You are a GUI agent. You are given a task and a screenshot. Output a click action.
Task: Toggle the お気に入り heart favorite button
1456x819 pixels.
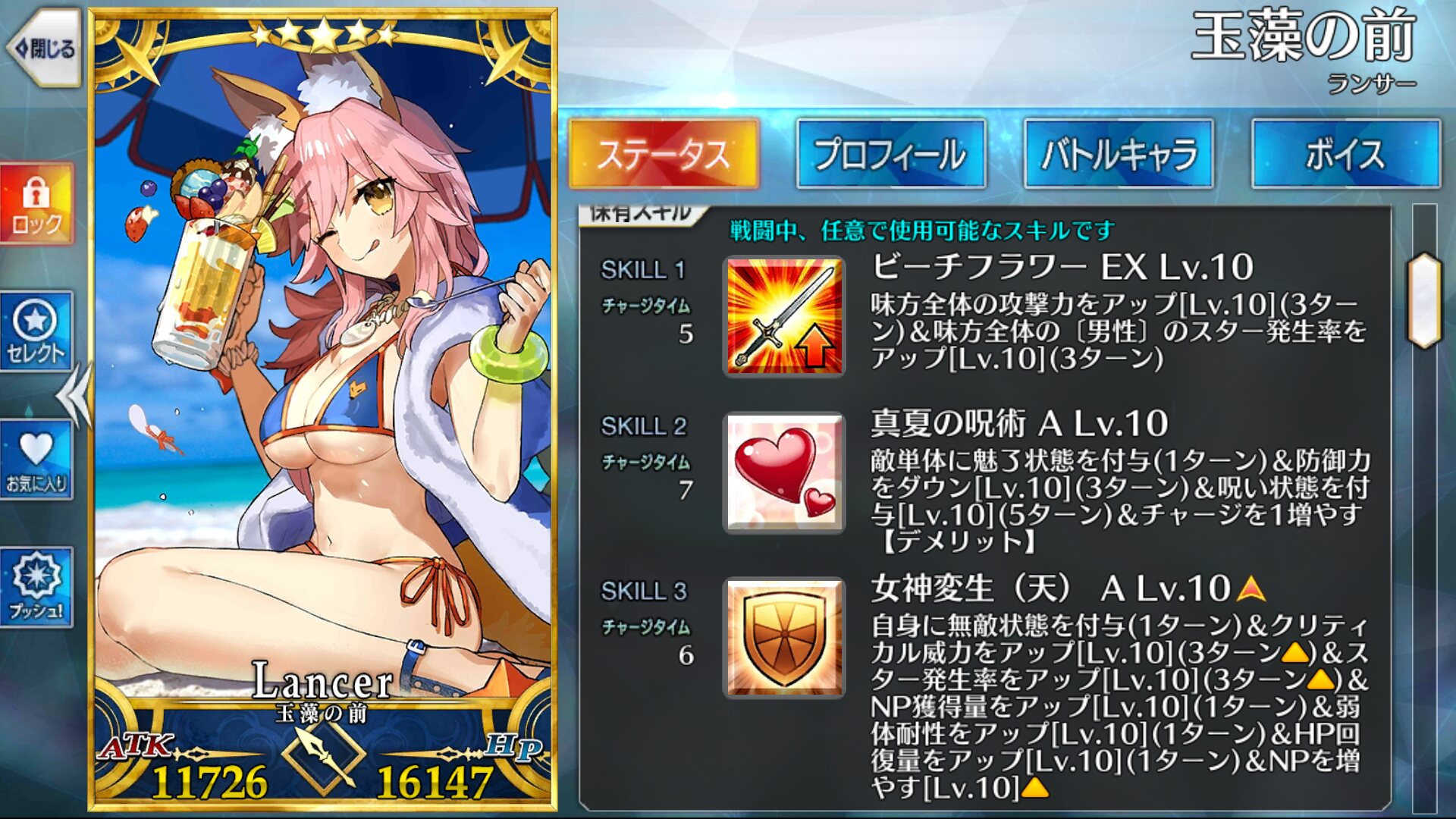click(36, 460)
